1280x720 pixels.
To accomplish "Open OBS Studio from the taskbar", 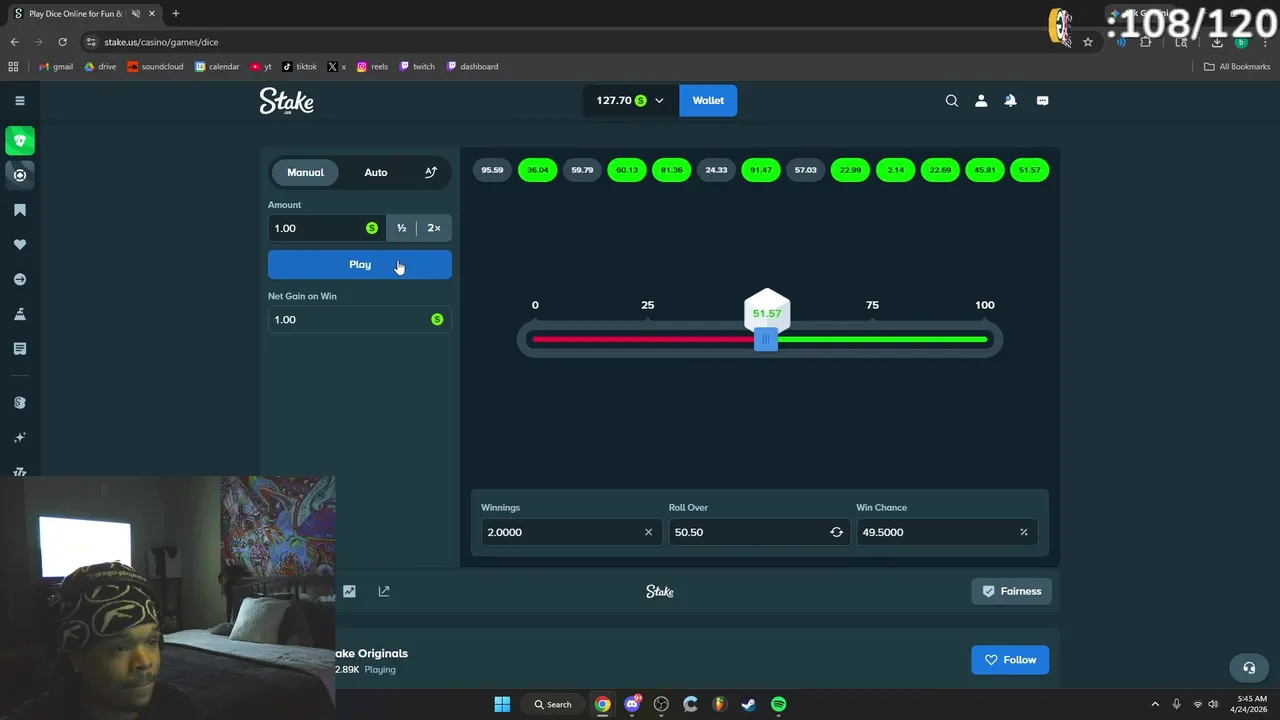I will (661, 704).
